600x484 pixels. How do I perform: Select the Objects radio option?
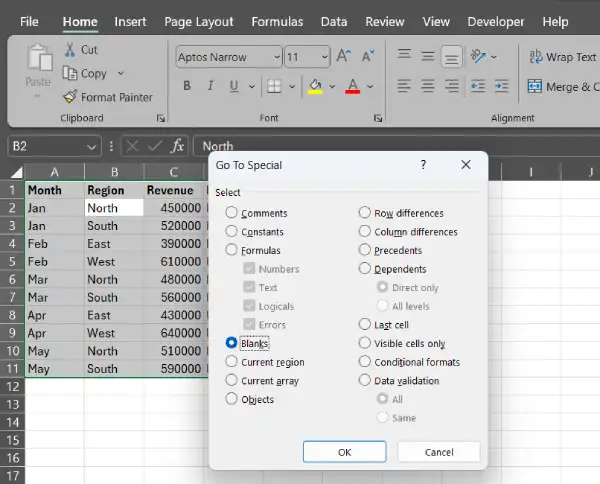tap(231, 399)
